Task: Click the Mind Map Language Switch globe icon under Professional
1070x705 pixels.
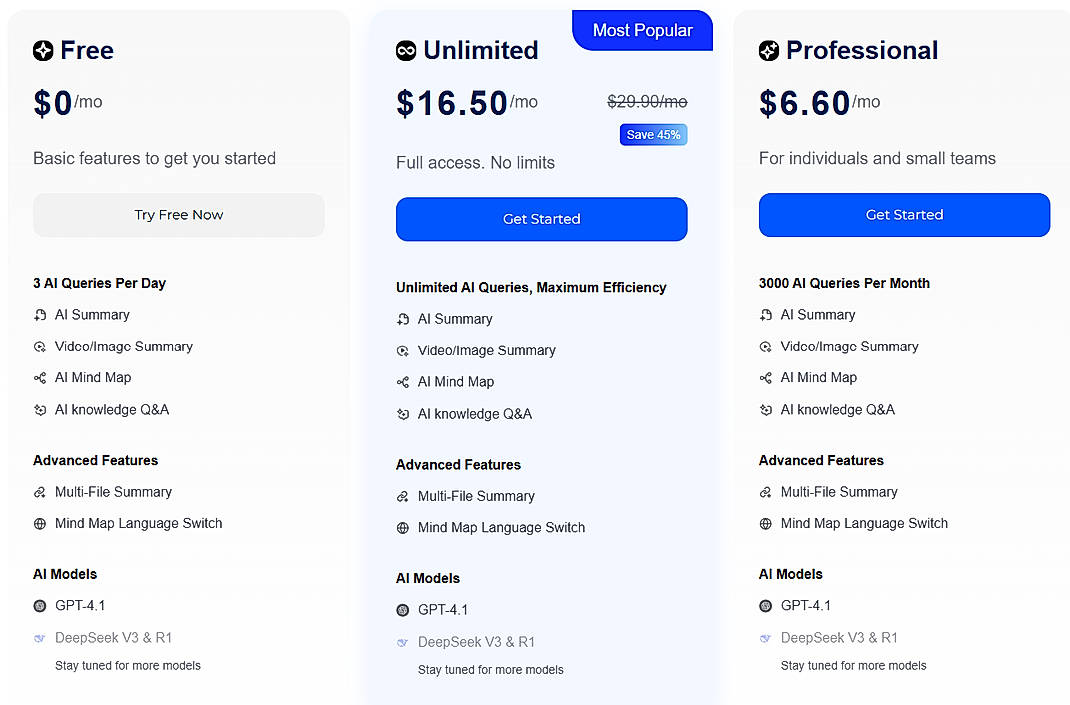Action: click(768, 523)
